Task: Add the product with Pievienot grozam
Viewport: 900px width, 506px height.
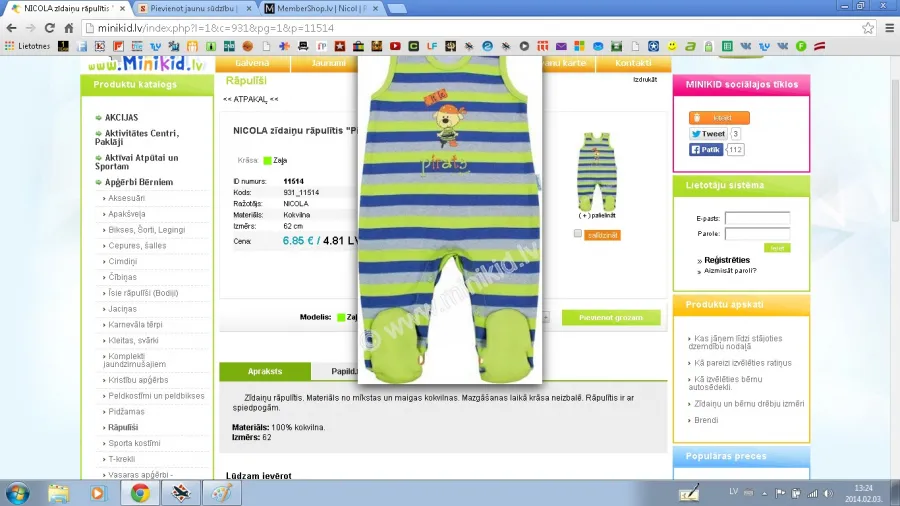Action: 611,317
